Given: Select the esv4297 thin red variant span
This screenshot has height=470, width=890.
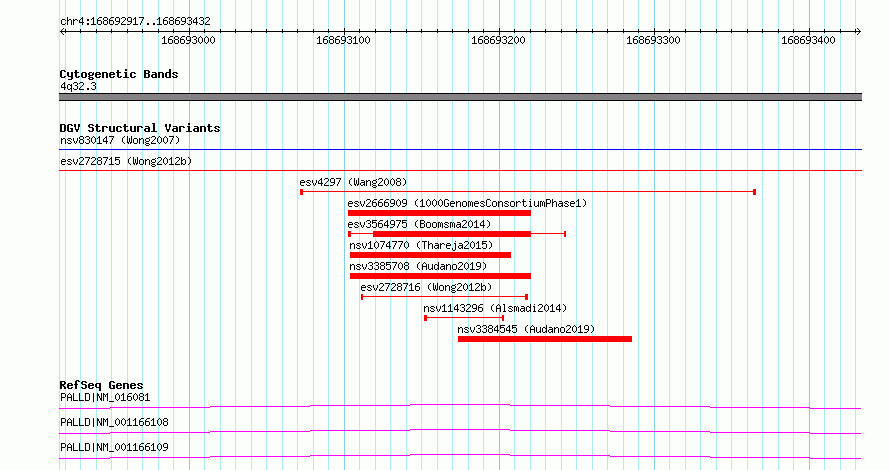Looking at the screenshot, I should pyautogui.click(x=528, y=192).
